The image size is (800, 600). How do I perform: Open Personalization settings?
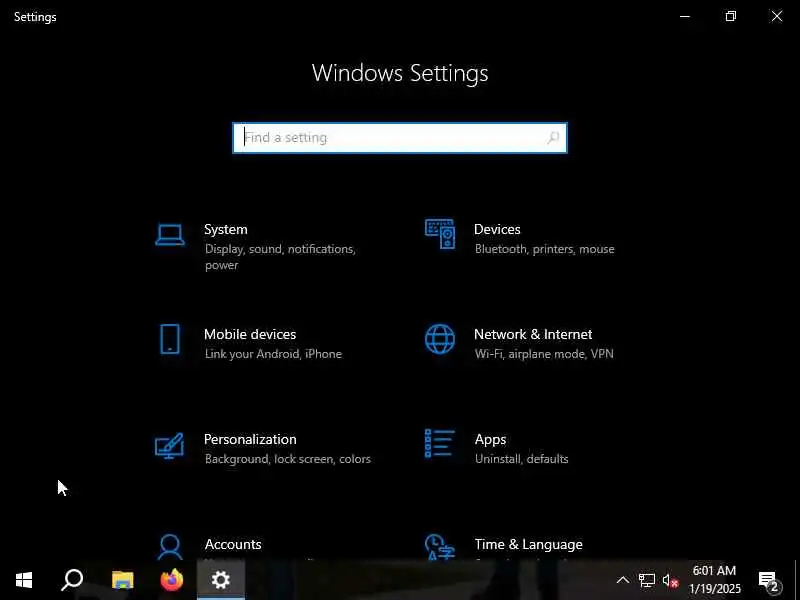[261, 448]
